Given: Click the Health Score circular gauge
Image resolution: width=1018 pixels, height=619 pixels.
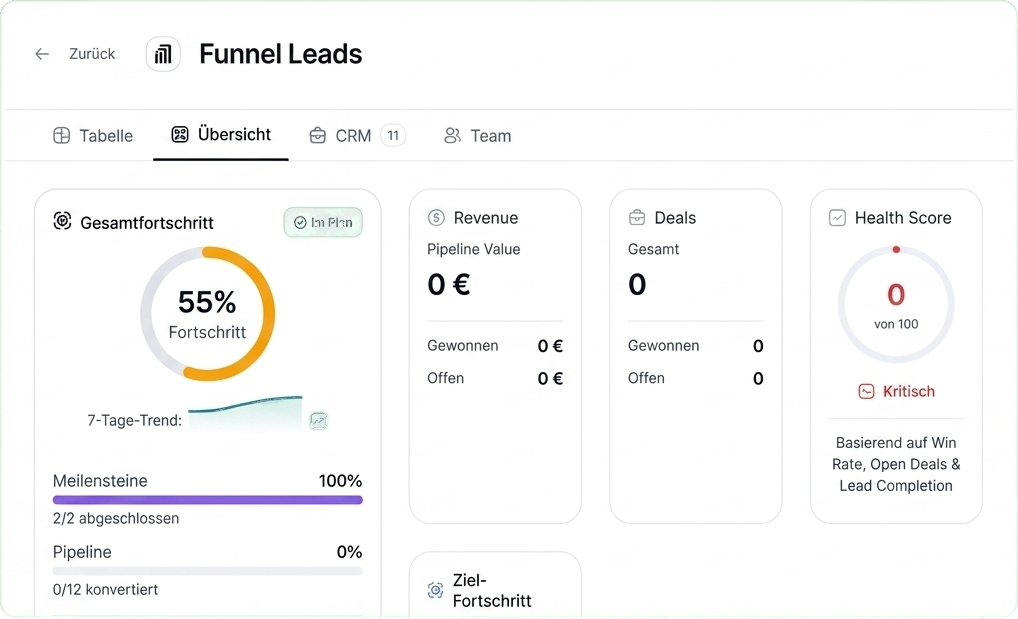Looking at the screenshot, I should click(896, 304).
